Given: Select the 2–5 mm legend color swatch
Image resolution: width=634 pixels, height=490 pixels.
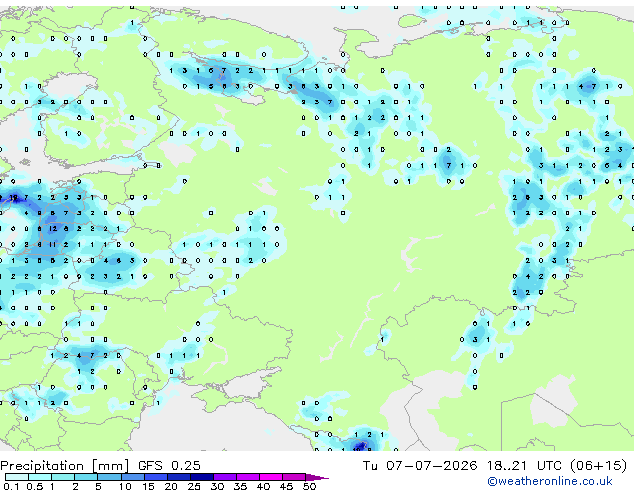Looking at the screenshot, I should [x=86, y=477].
